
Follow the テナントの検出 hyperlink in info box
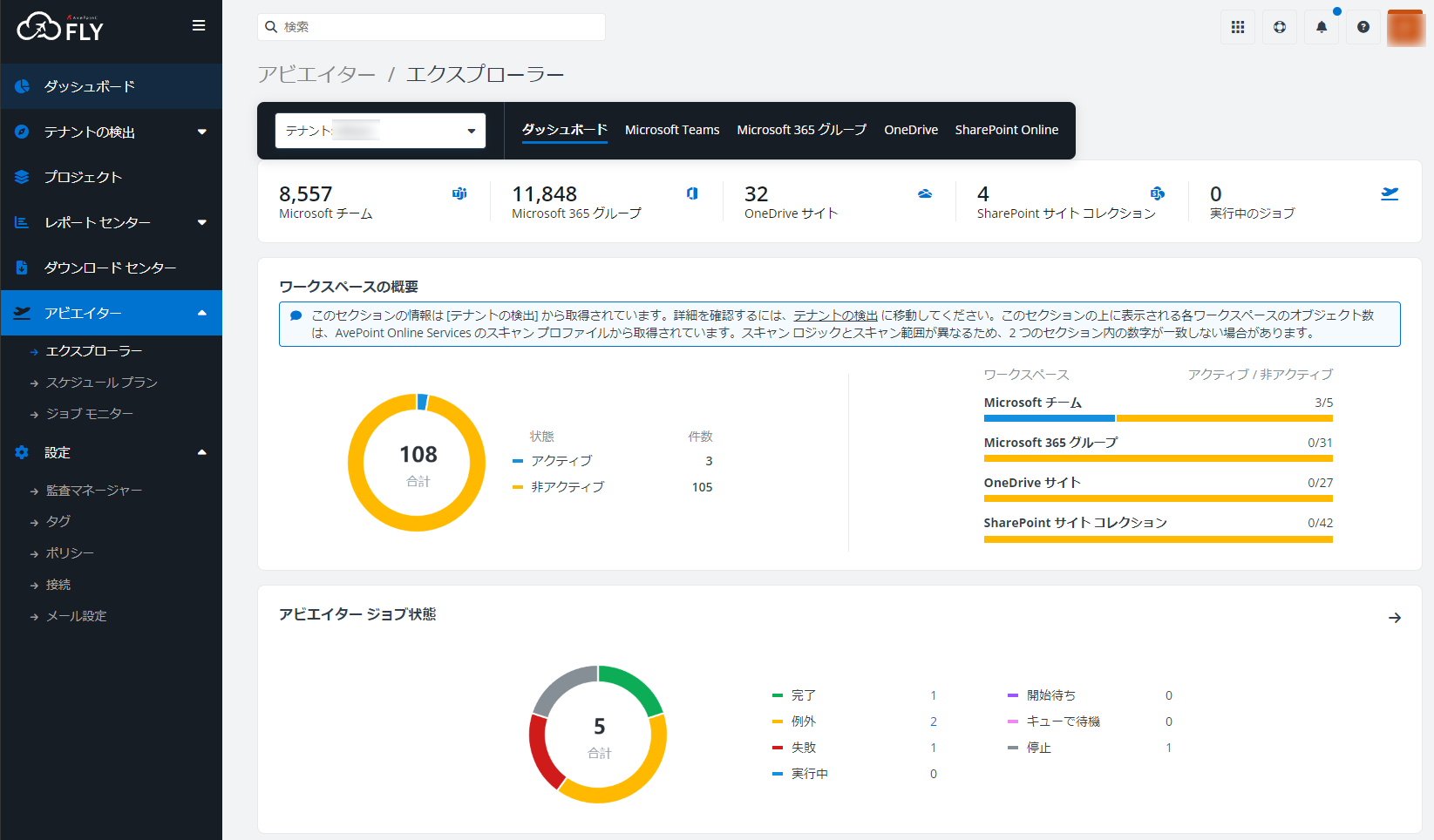(x=835, y=315)
